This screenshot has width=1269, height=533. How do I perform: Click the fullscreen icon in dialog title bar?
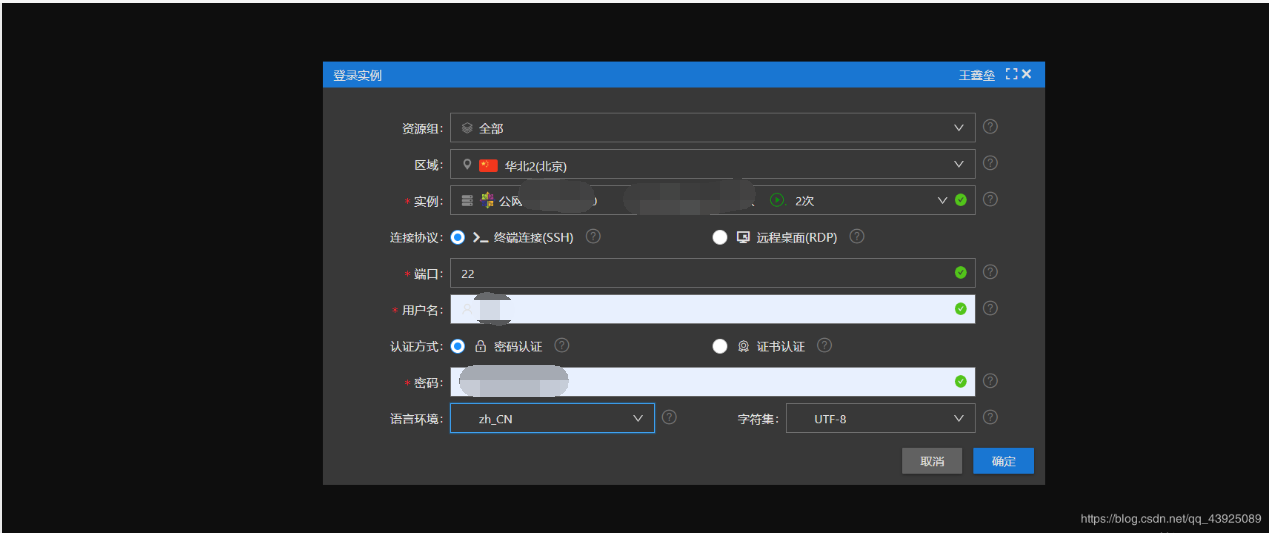1011,74
